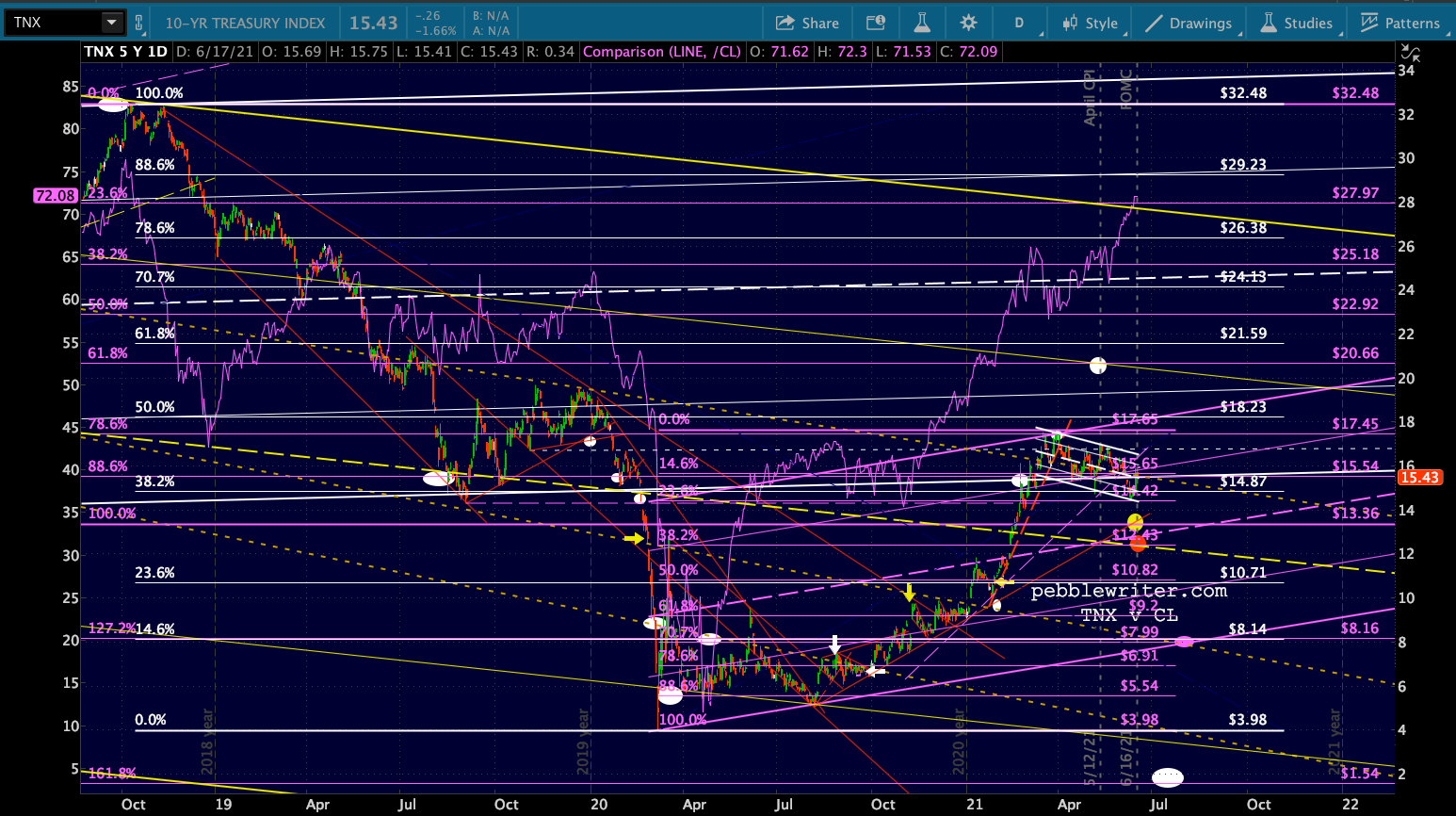Select the right-pointing yellow arrow drawing

coord(634,538)
